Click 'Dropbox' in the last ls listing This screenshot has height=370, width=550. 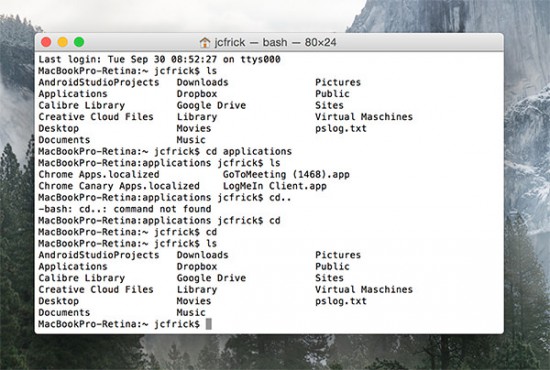coord(197,267)
